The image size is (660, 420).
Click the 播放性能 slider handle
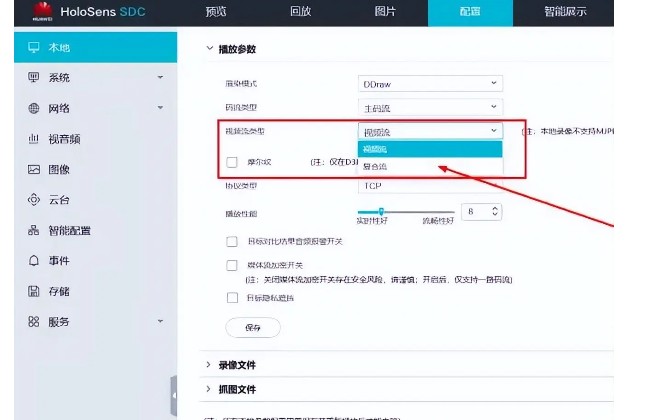pos(381,211)
